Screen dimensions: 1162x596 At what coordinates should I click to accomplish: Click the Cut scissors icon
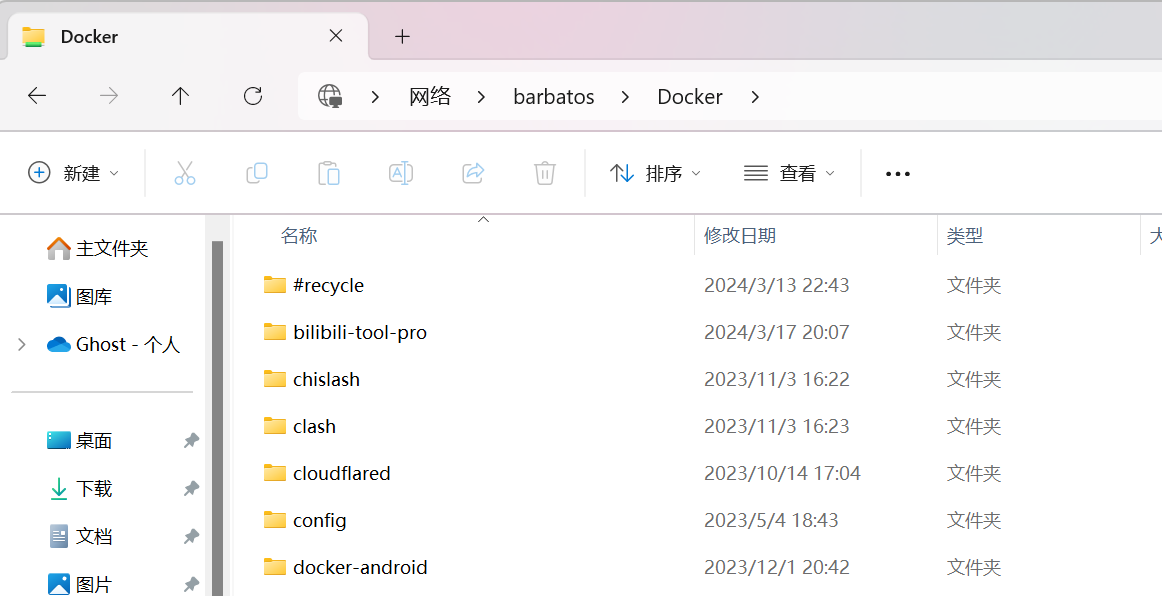pyautogui.click(x=185, y=173)
